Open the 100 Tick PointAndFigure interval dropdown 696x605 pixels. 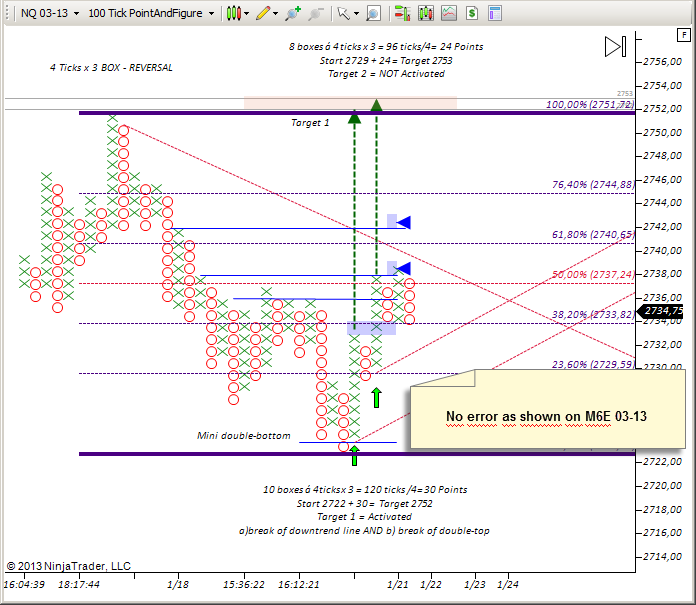[x=151, y=13]
